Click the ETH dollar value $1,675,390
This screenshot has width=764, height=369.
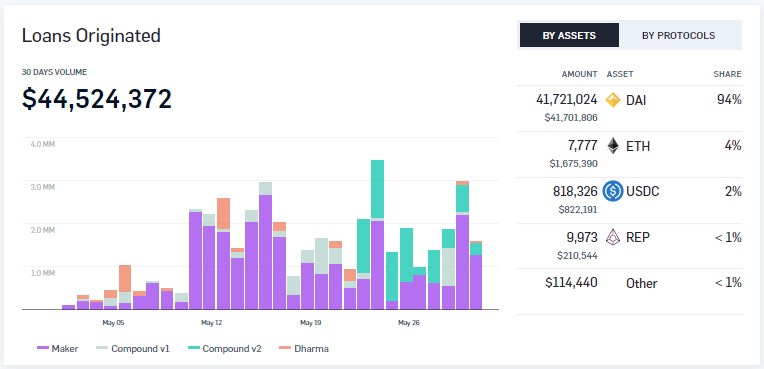coord(573,163)
